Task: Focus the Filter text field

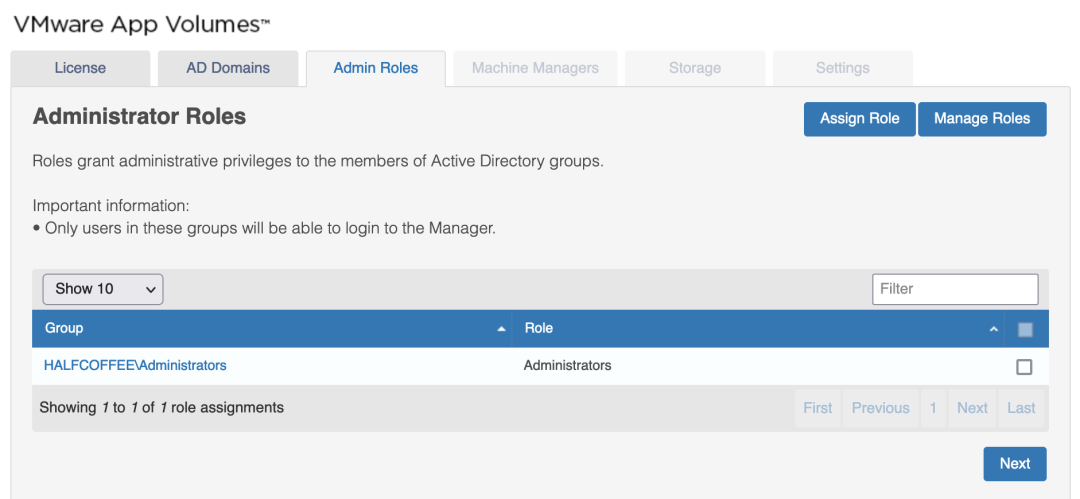Action: [955, 289]
